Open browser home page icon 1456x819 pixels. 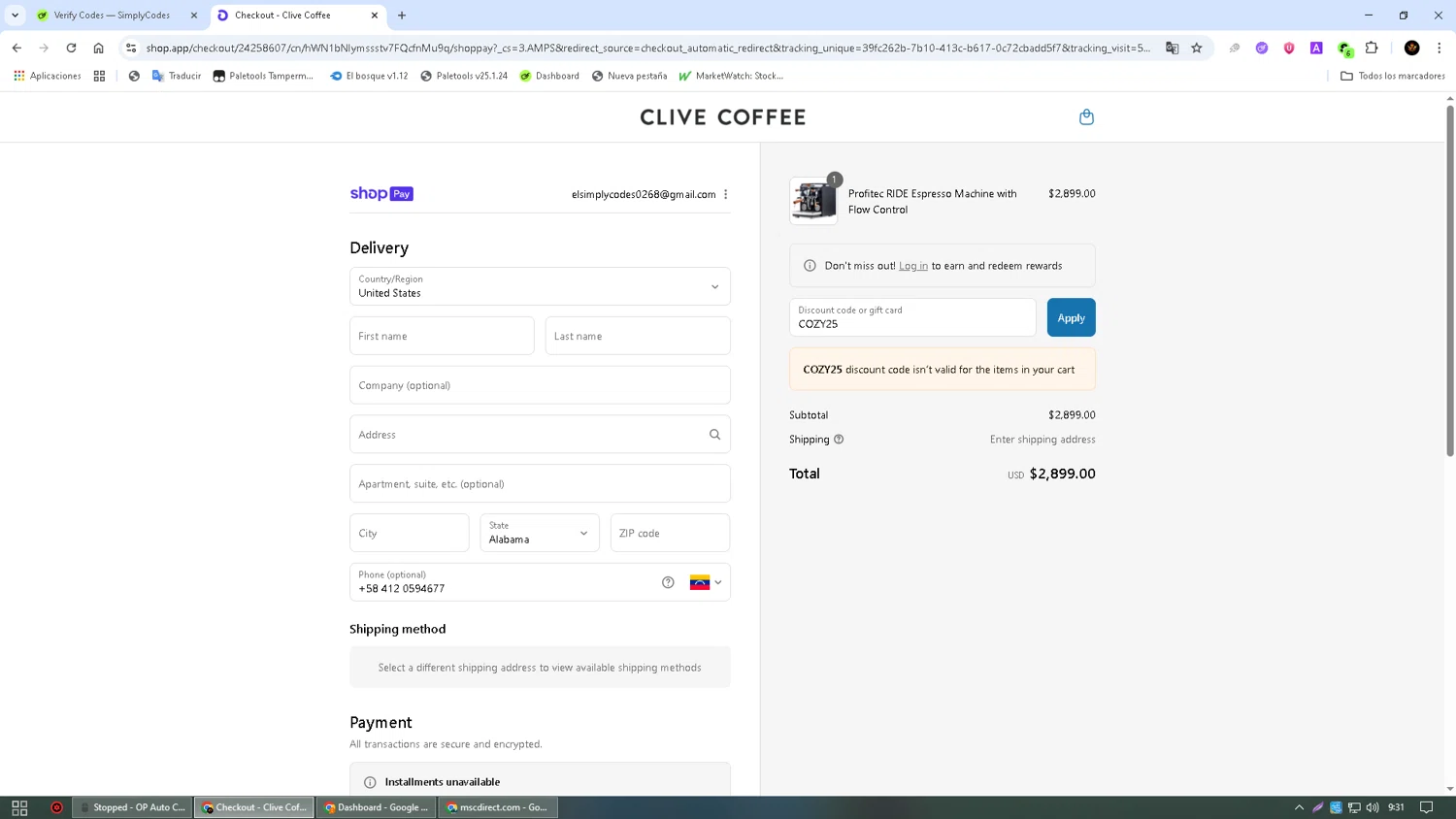pyautogui.click(x=98, y=48)
